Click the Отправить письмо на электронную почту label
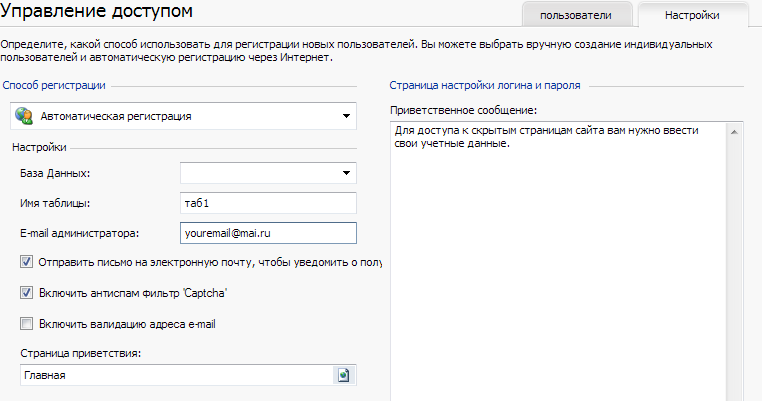Image resolution: width=762 pixels, height=401 pixels. [210, 262]
